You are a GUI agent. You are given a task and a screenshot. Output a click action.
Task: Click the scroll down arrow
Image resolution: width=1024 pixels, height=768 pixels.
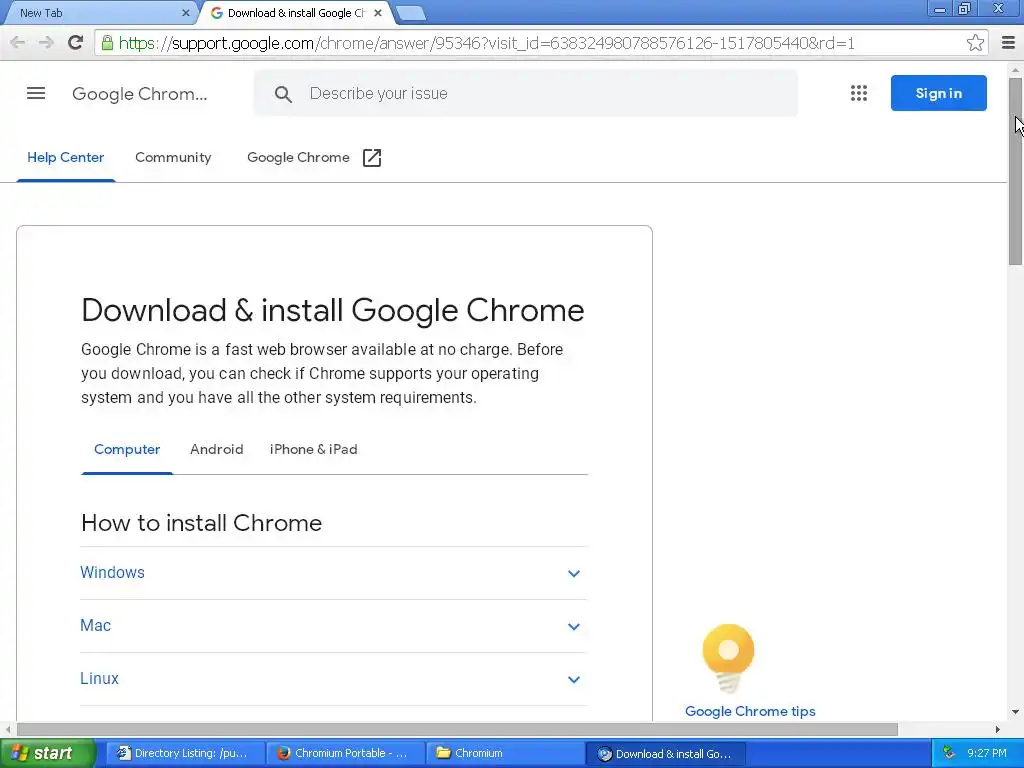point(1015,712)
